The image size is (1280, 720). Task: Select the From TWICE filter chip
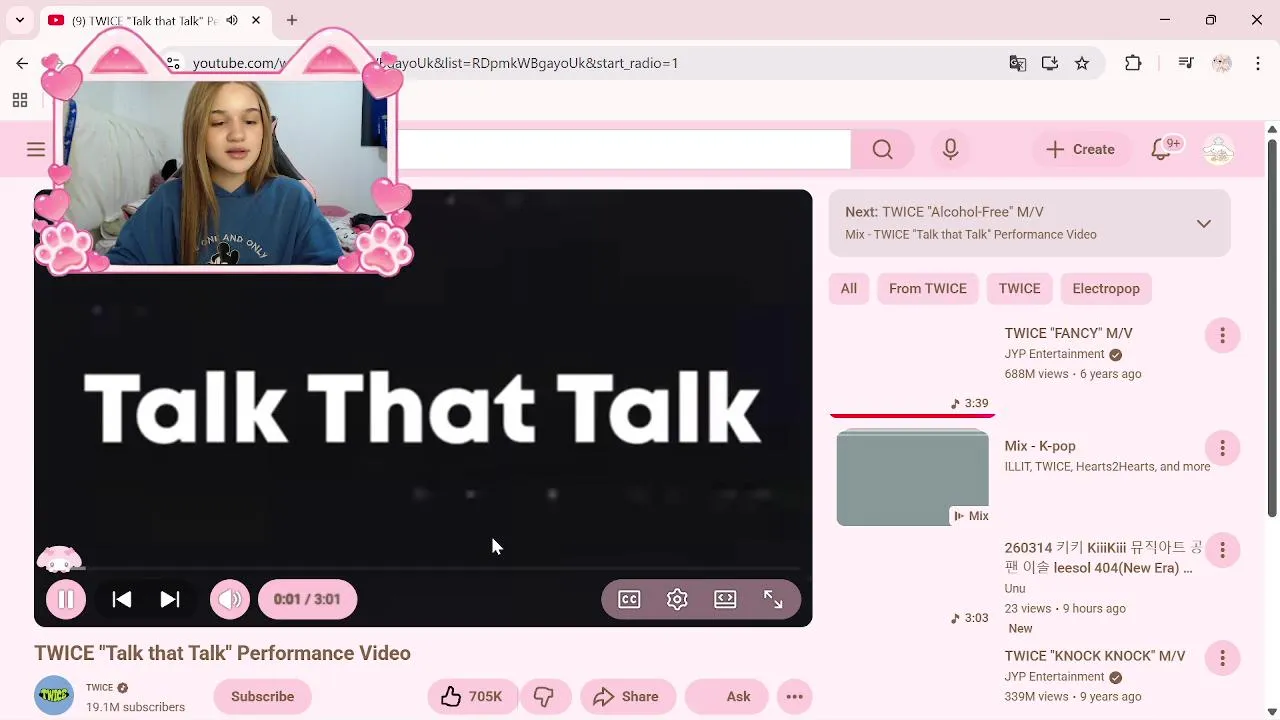point(928,288)
